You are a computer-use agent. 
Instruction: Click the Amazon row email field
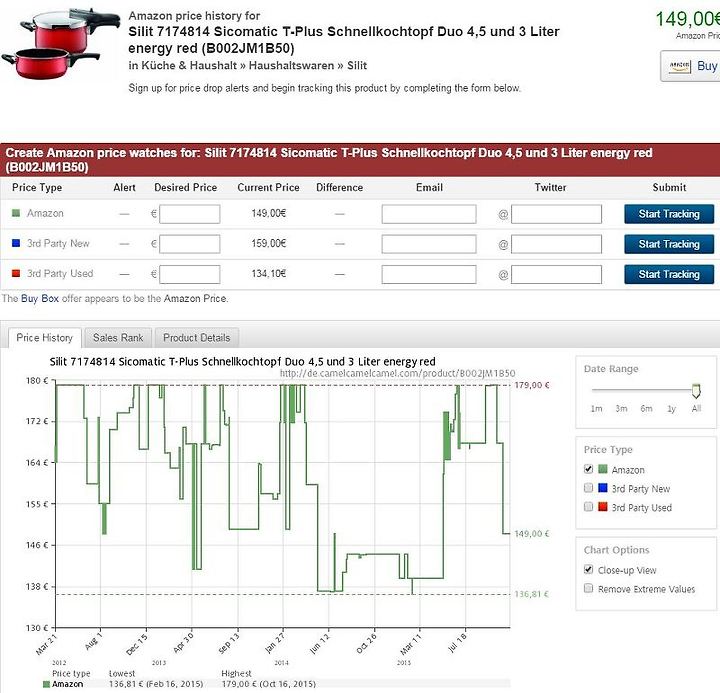click(429, 214)
